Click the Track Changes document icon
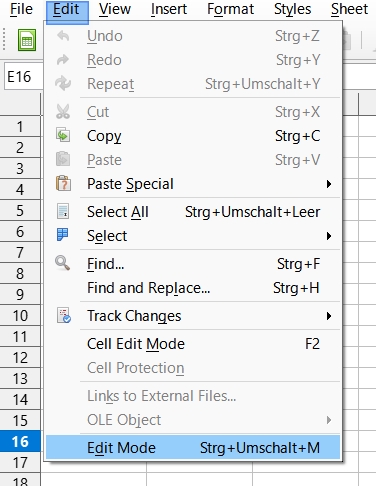 point(64,316)
